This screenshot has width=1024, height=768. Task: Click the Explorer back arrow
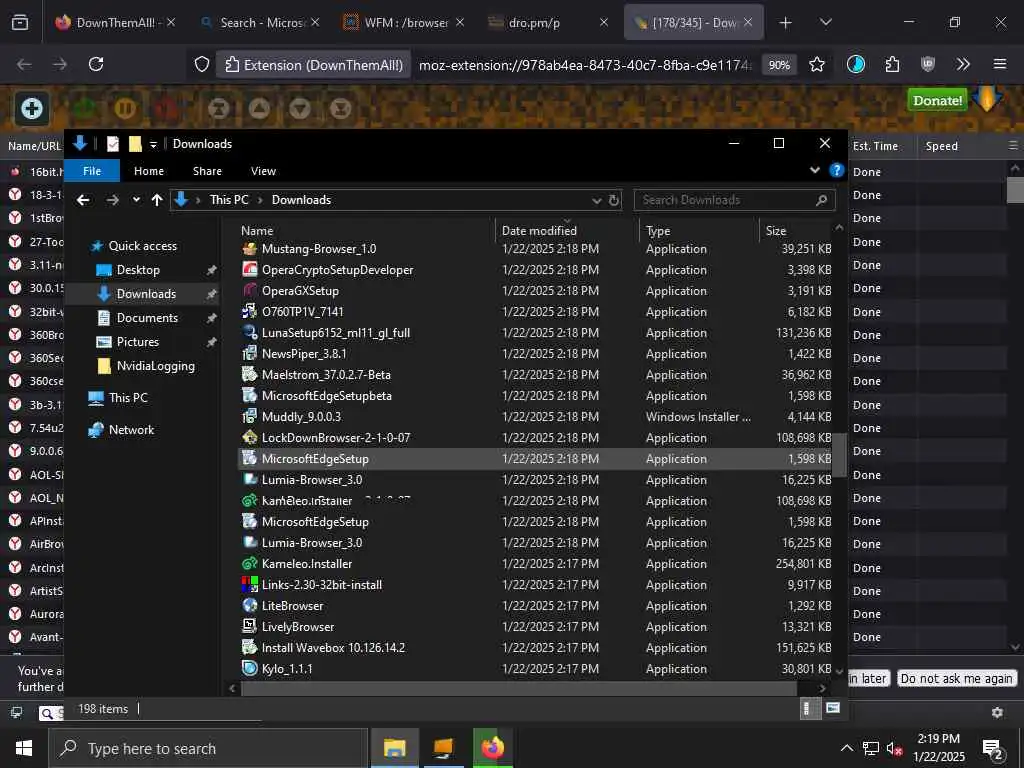coord(83,200)
